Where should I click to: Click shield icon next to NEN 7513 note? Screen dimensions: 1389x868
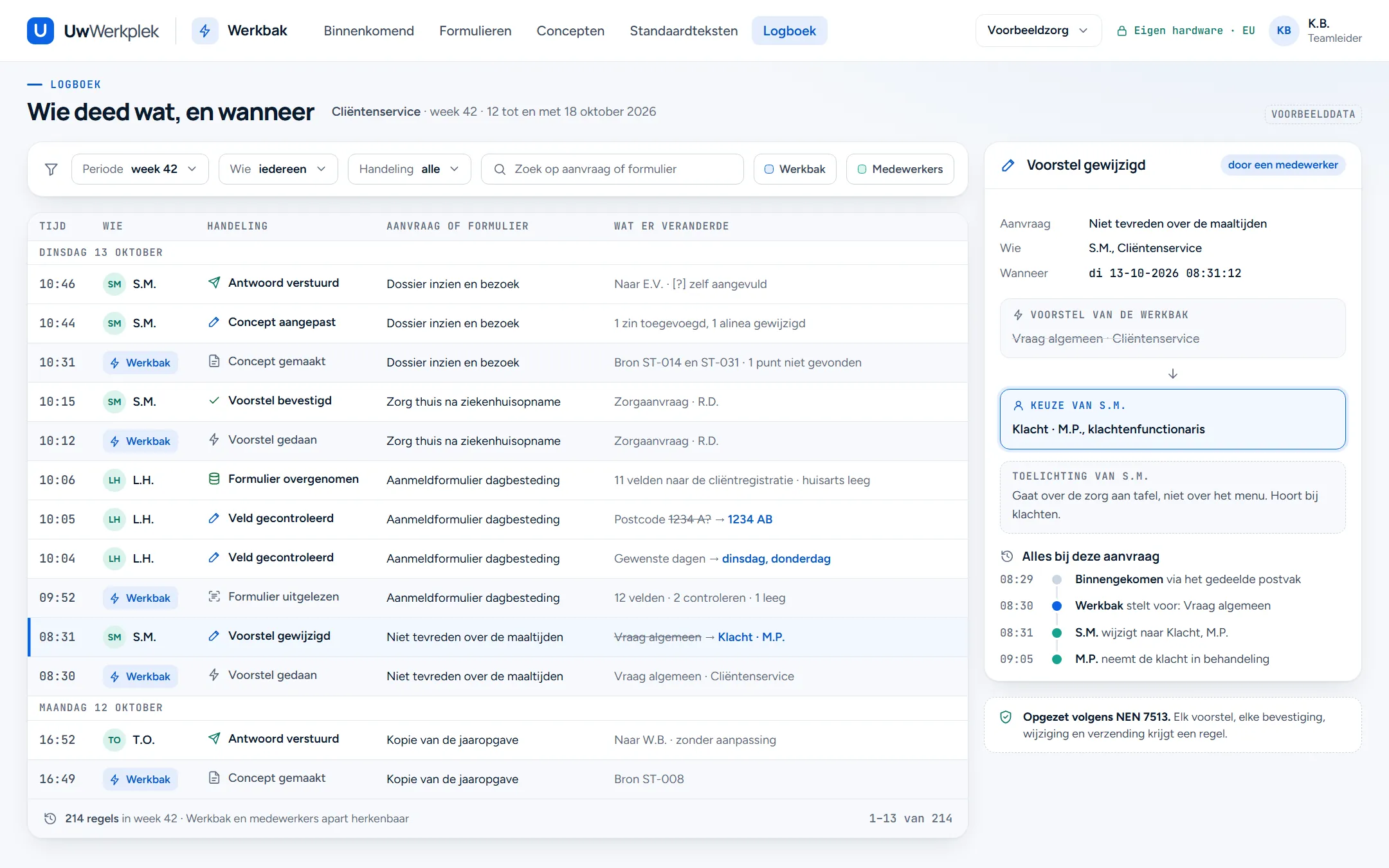[x=1006, y=717]
